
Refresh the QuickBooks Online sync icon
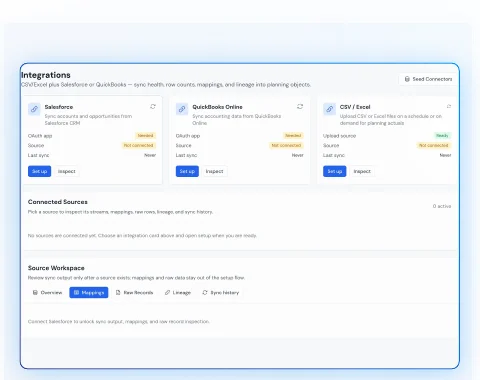[300, 106]
